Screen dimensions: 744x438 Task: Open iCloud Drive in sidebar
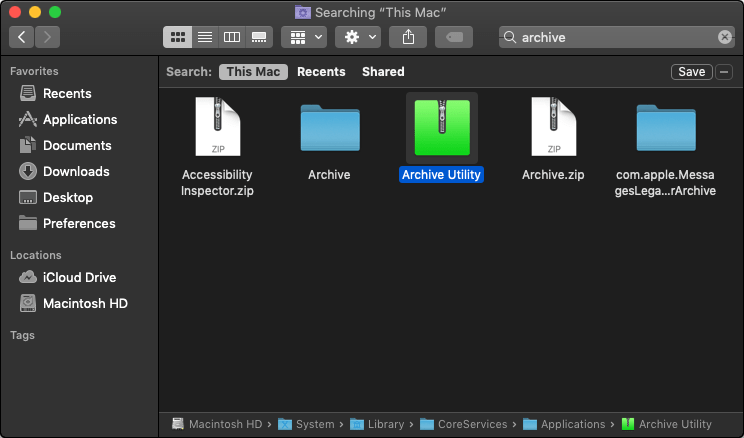click(x=67, y=277)
